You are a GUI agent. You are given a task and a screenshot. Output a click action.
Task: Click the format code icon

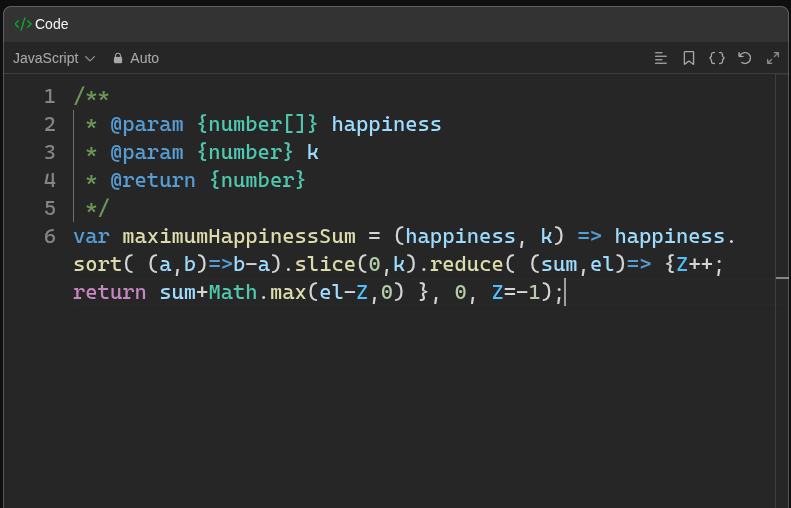pos(660,59)
